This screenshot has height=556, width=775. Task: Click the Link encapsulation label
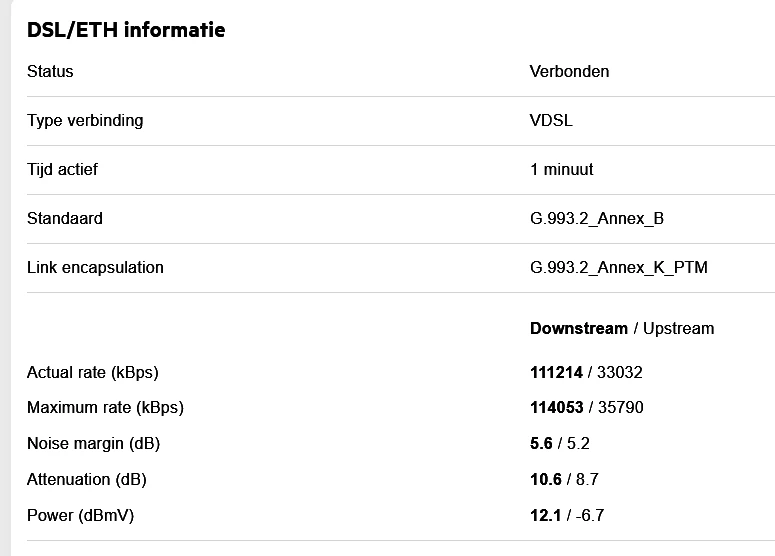tap(95, 267)
